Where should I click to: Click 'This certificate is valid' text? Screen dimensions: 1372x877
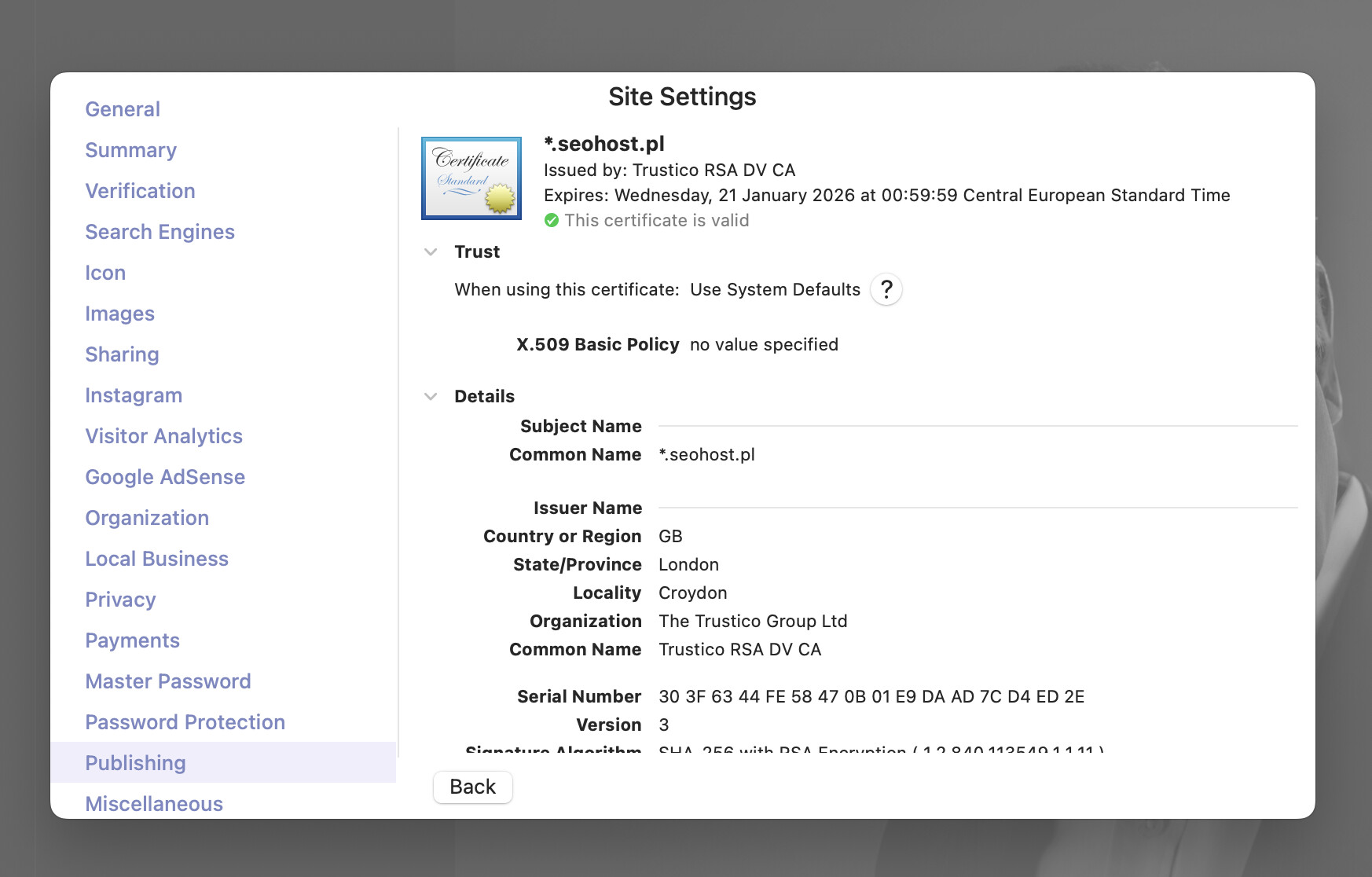tap(657, 221)
